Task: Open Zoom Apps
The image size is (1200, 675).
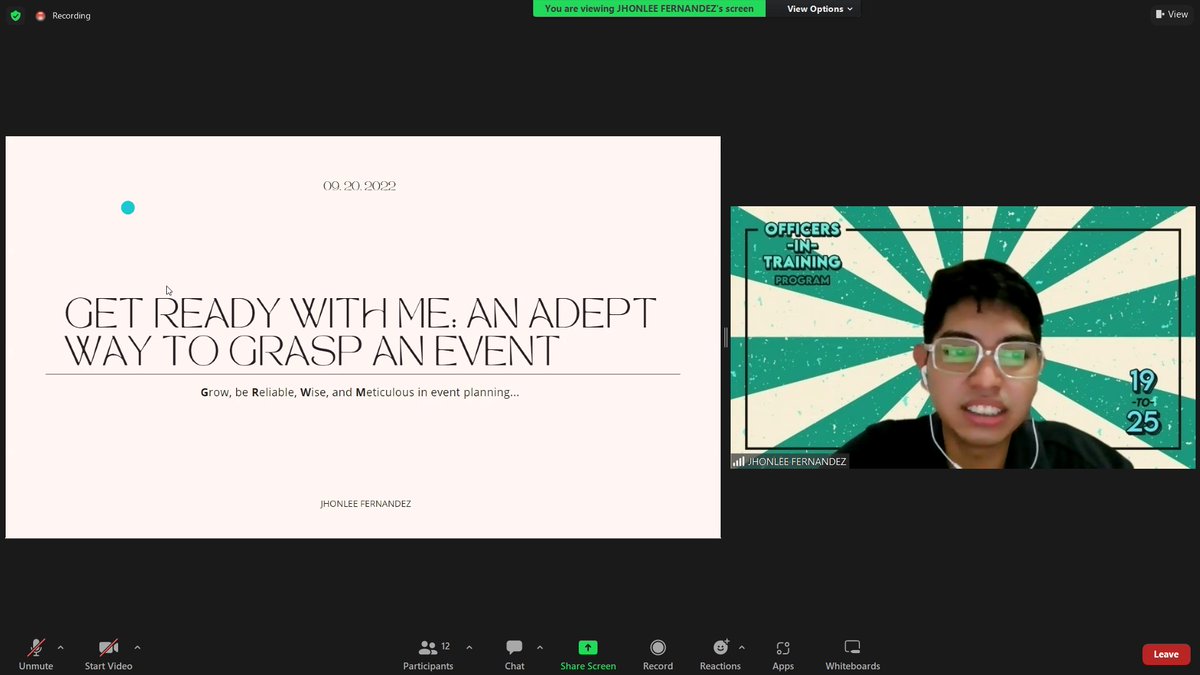Action: pyautogui.click(x=783, y=654)
